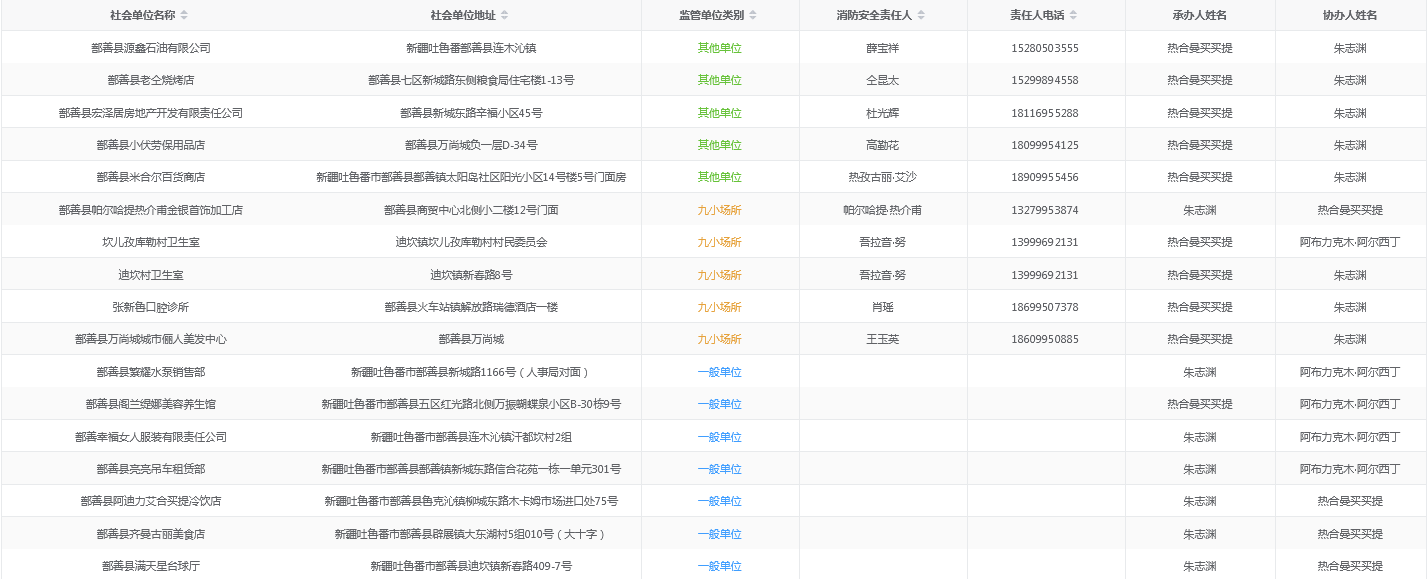The image size is (1427, 579).
Task: Click 一般单位 tag in 鄯善县满天星台球厅 row
Action: [x=719, y=566]
